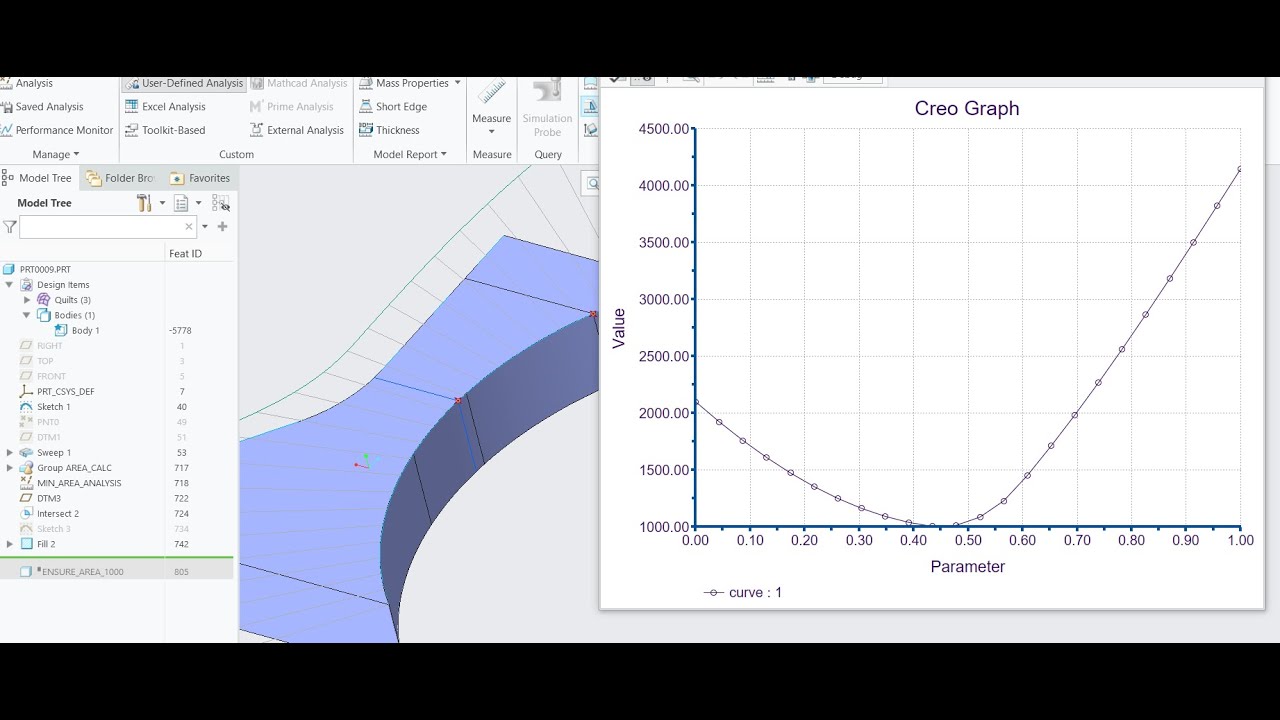The height and width of the screenshot is (720, 1280).
Task: Select the highlighted geometry analysis icon at ribbon edge
Action: 591,106
